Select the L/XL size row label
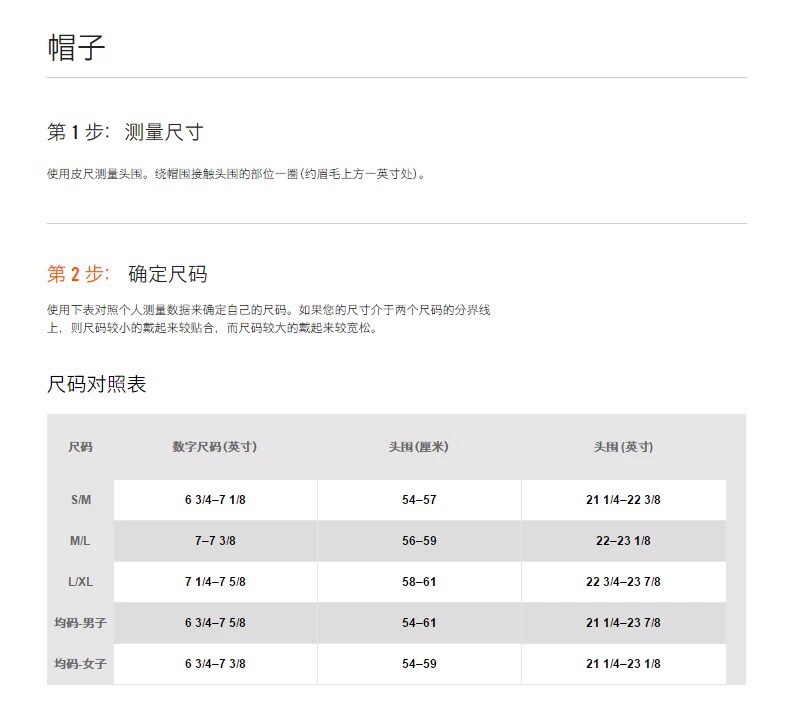This screenshot has width=790, height=716. tap(81, 582)
